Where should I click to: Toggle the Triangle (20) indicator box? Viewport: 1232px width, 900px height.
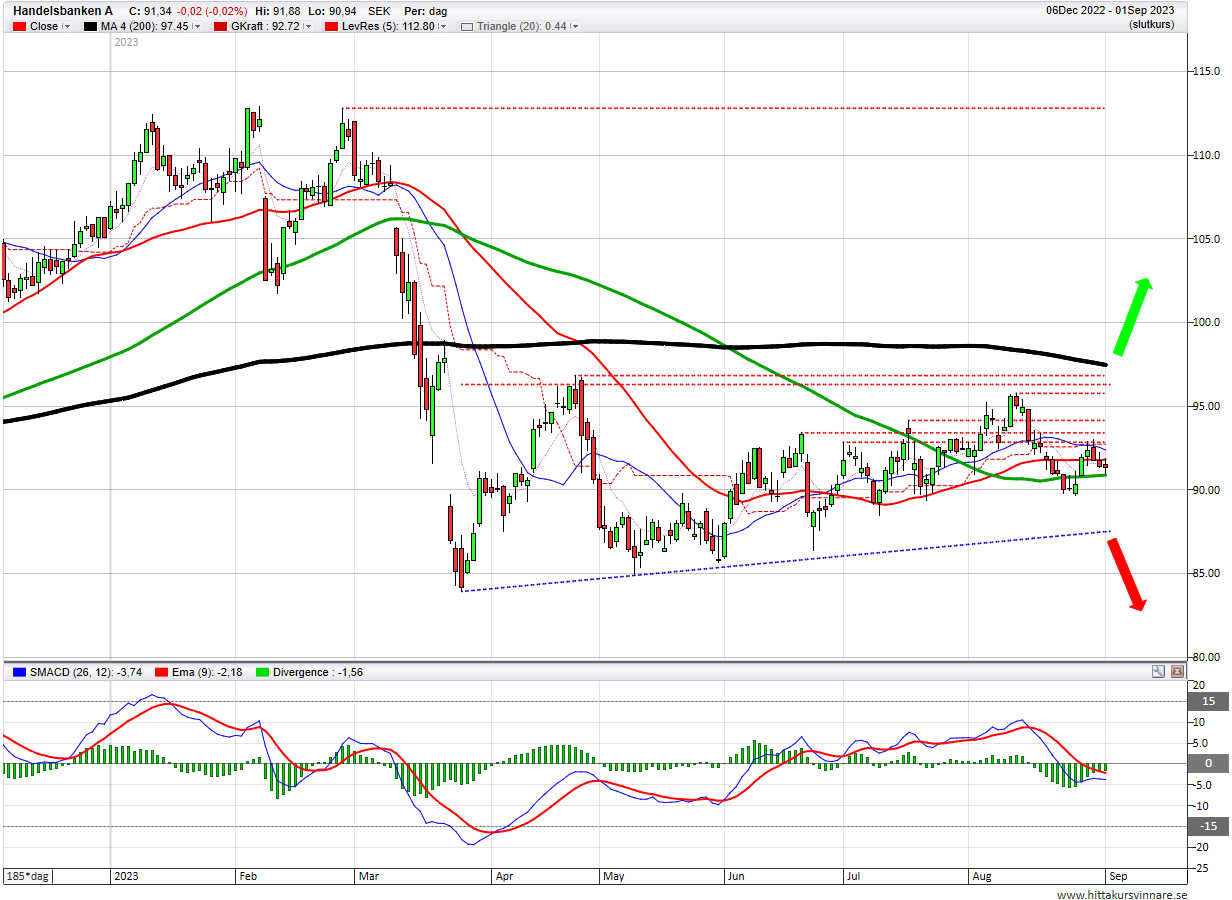pos(466,27)
